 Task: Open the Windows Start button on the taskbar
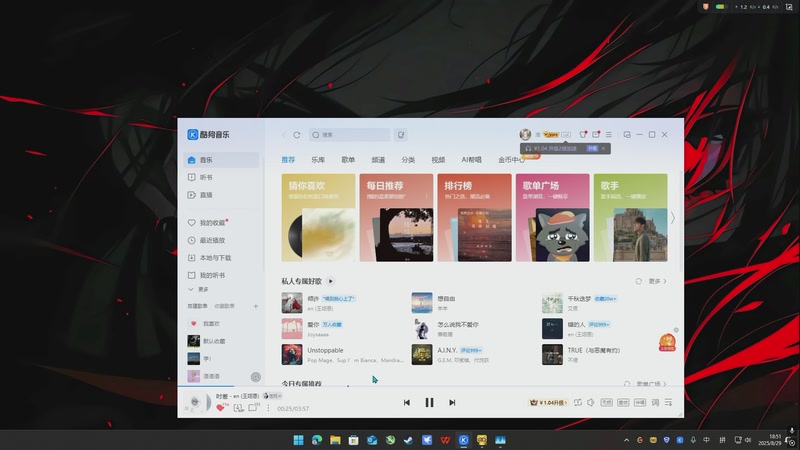[x=298, y=440]
